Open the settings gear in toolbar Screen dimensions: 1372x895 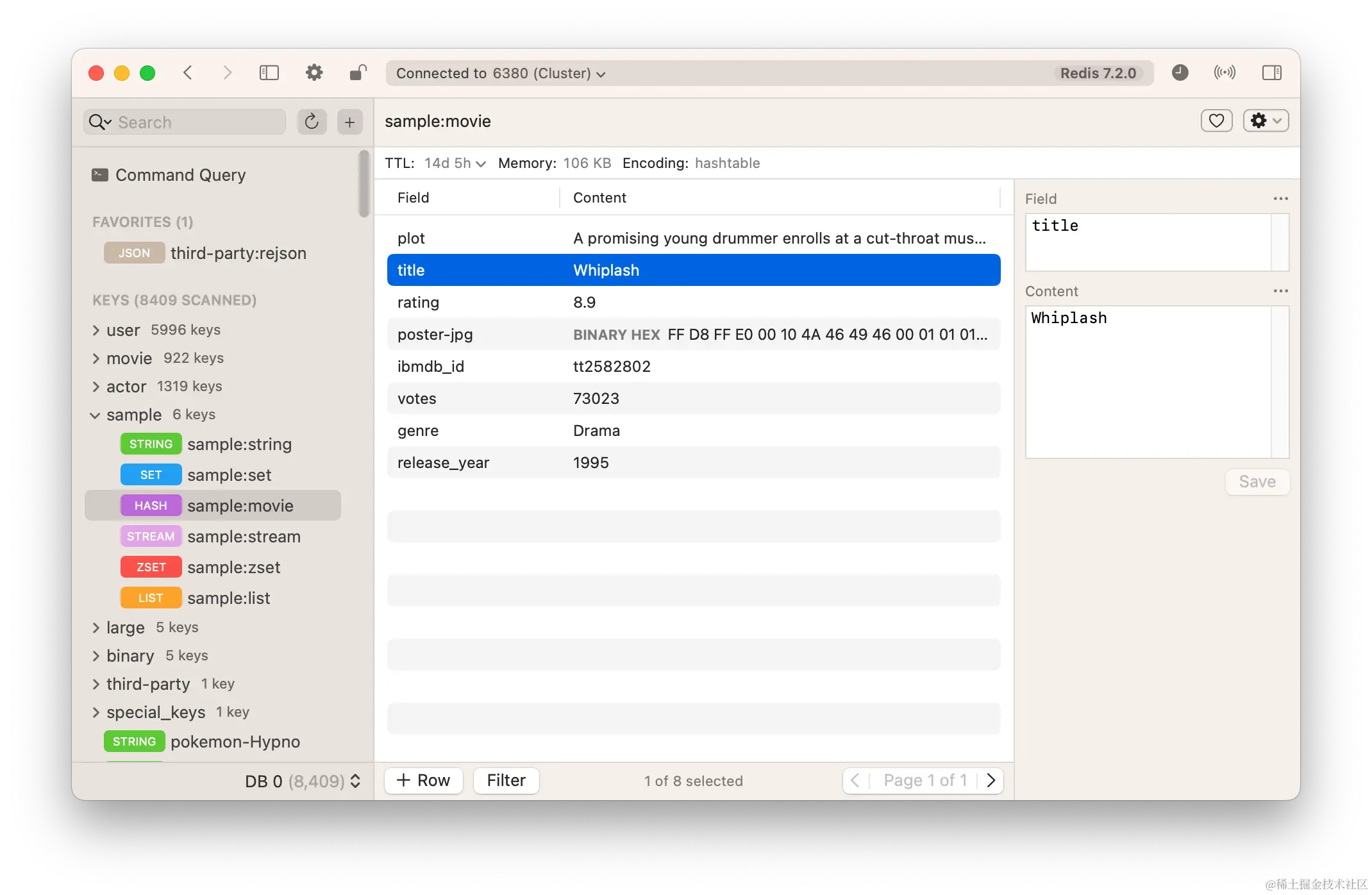[314, 73]
